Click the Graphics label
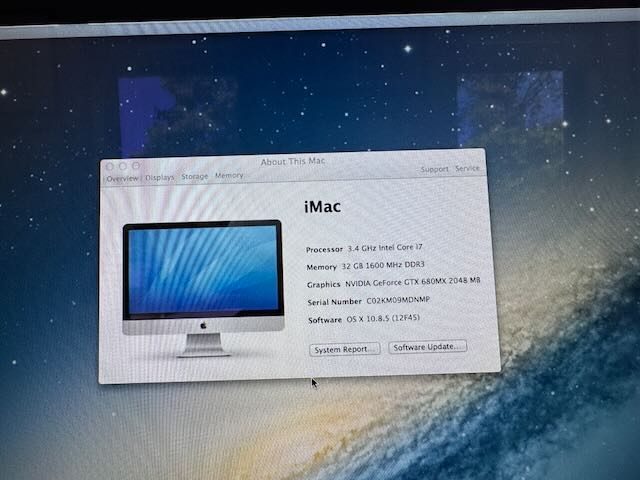The width and height of the screenshot is (640, 480). [x=323, y=284]
